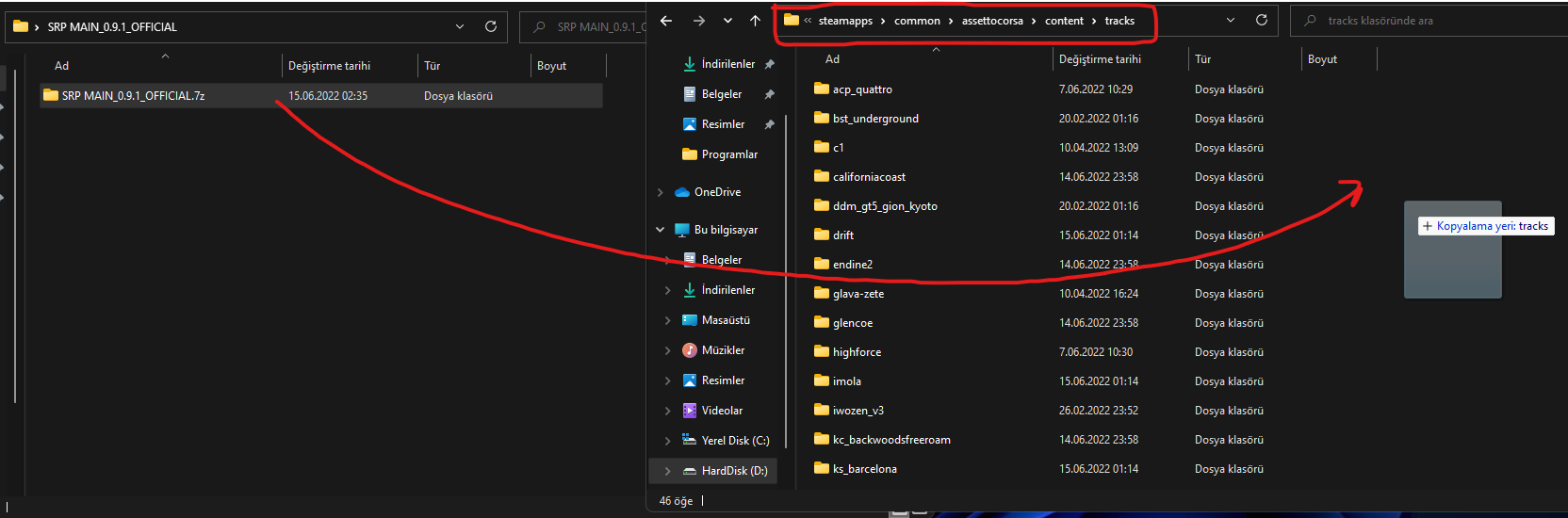Screen dimensions: 1568x518
Task: Select the iwozen_v3 folder icon
Action: coord(822,410)
